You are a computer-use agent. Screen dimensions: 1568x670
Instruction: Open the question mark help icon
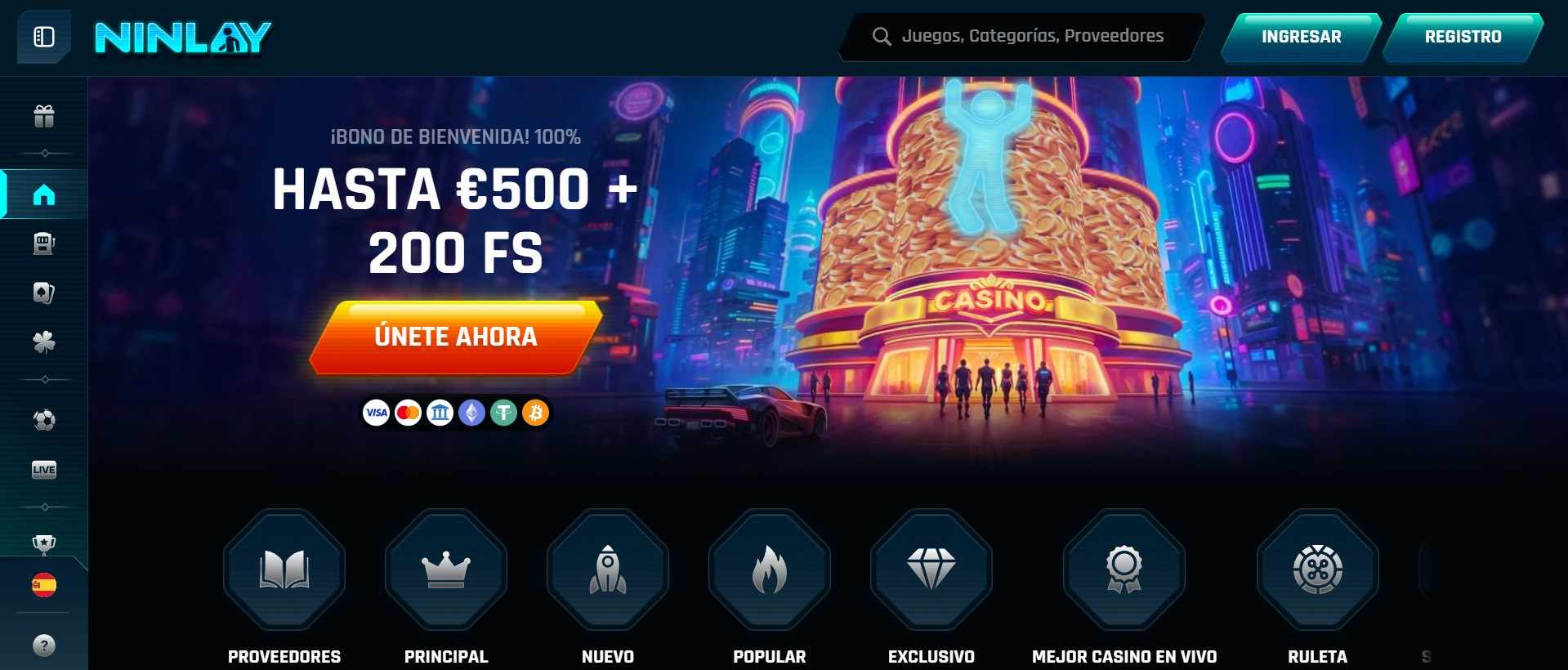[x=44, y=645]
